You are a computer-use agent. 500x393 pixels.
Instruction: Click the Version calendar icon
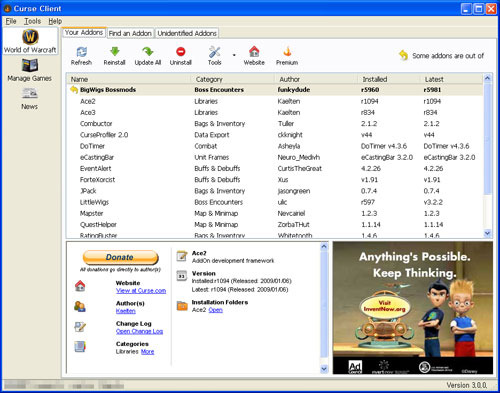182,276
